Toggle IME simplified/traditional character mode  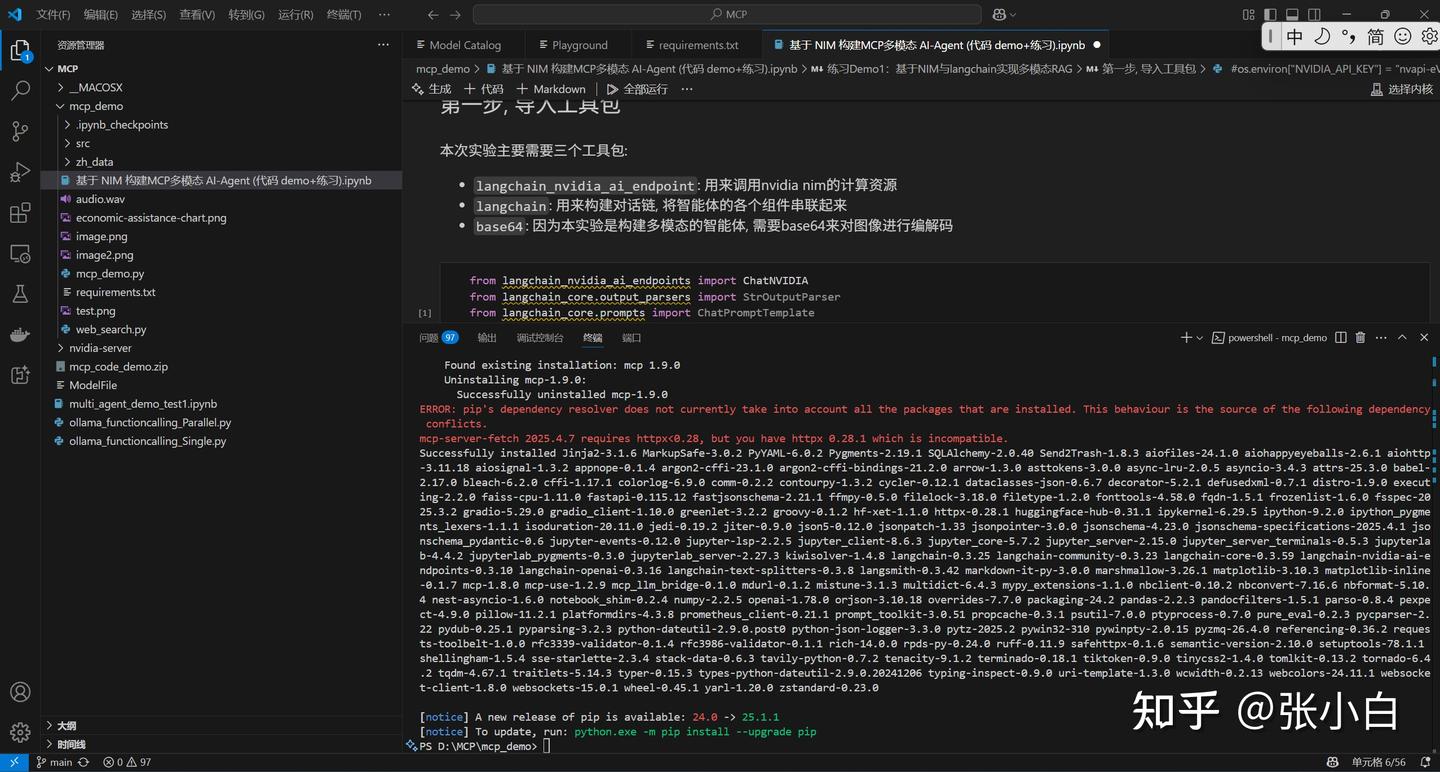click(x=1376, y=37)
